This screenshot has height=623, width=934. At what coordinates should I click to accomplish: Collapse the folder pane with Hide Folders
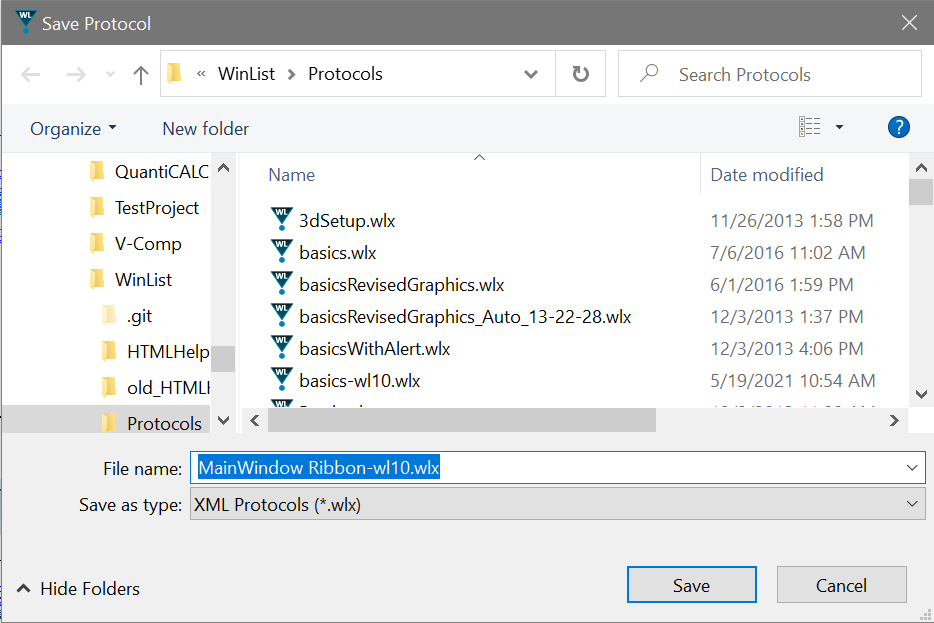pos(79,589)
